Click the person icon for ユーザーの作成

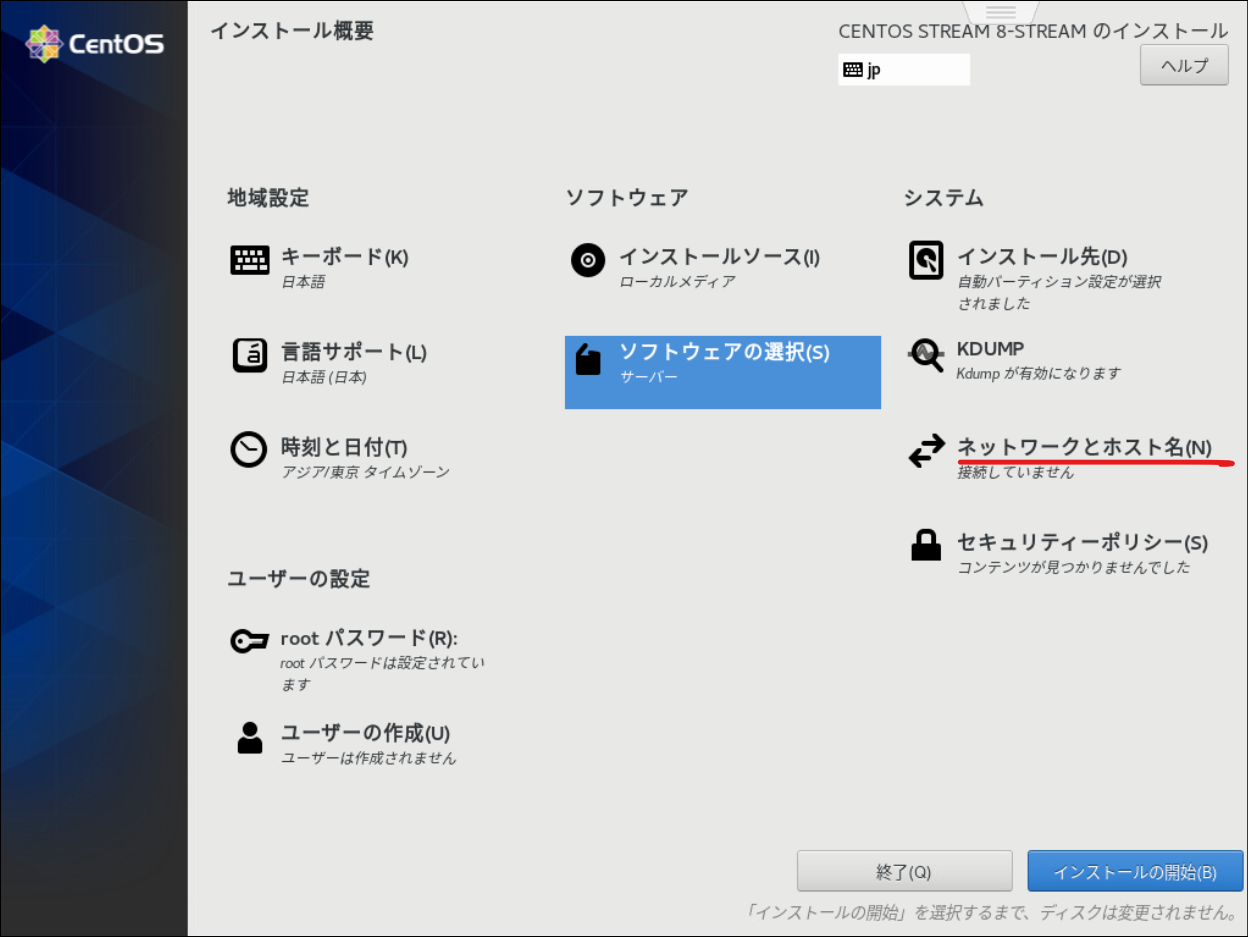pyautogui.click(x=249, y=737)
